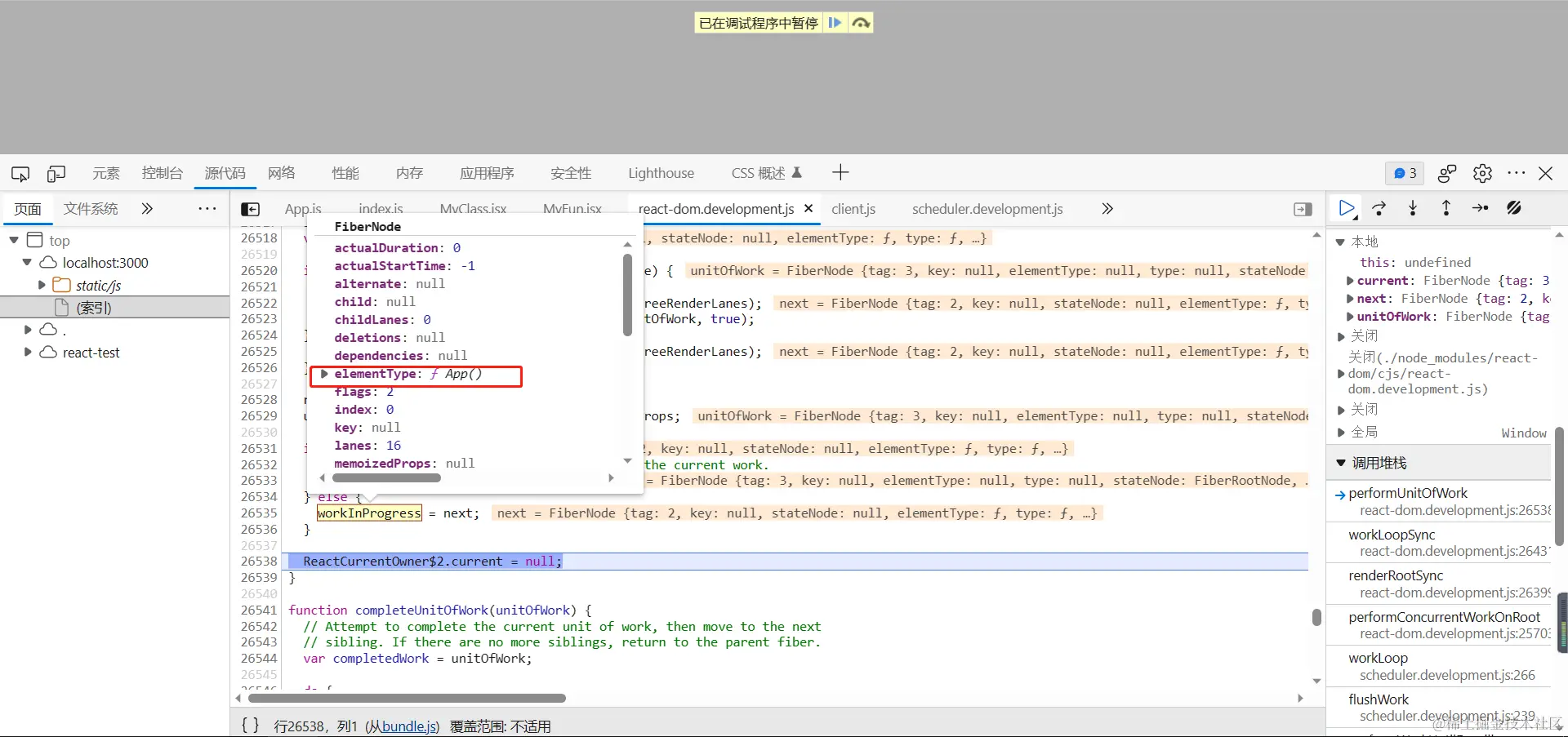Viewport: 1568px width, 737px height.
Task: Toggle the navigator sidebar visibility
Action: click(251, 210)
